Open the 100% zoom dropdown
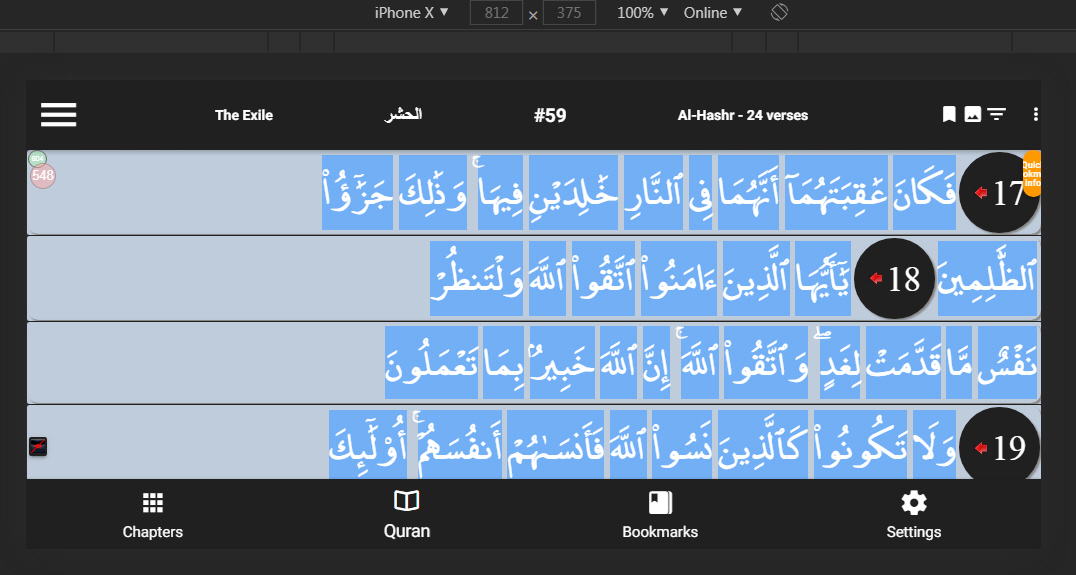Screen dimensions: 1076x575 pos(642,13)
